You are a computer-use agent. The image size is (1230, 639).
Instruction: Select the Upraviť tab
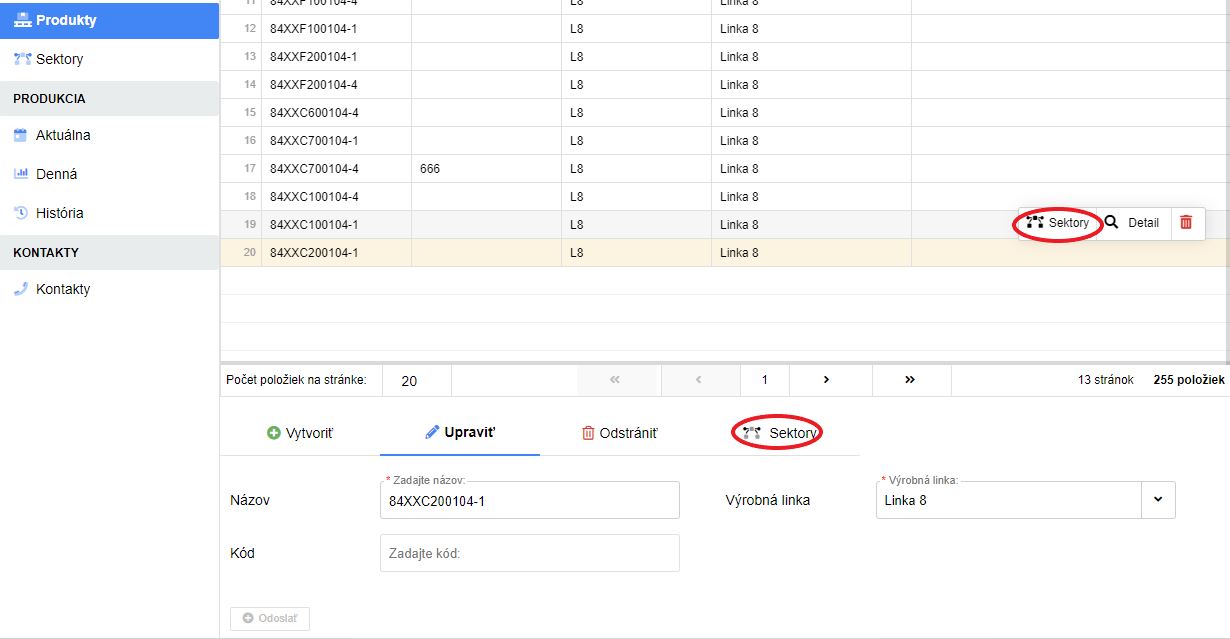click(460, 433)
